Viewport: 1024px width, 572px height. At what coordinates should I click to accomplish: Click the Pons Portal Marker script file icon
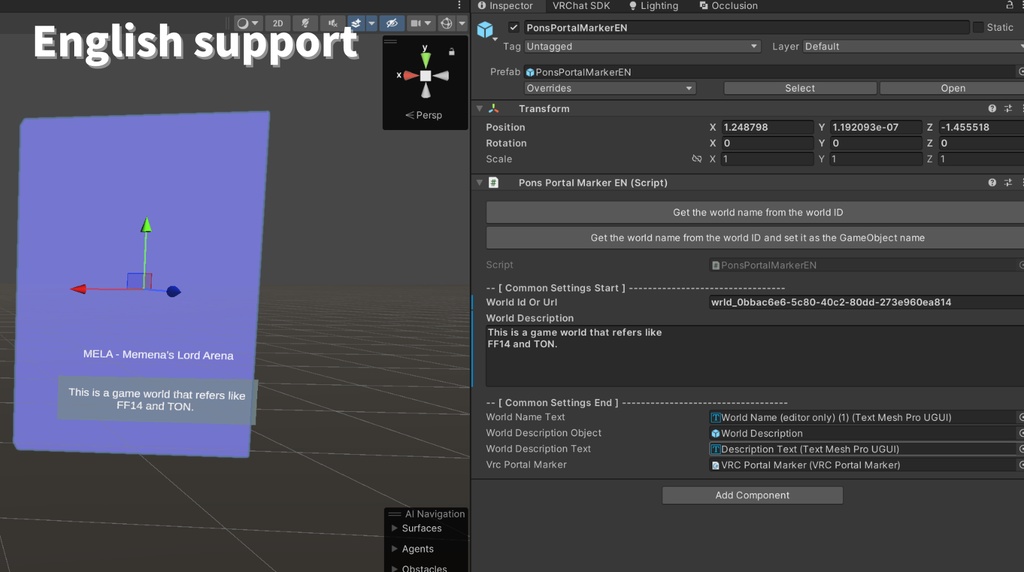click(494, 183)
